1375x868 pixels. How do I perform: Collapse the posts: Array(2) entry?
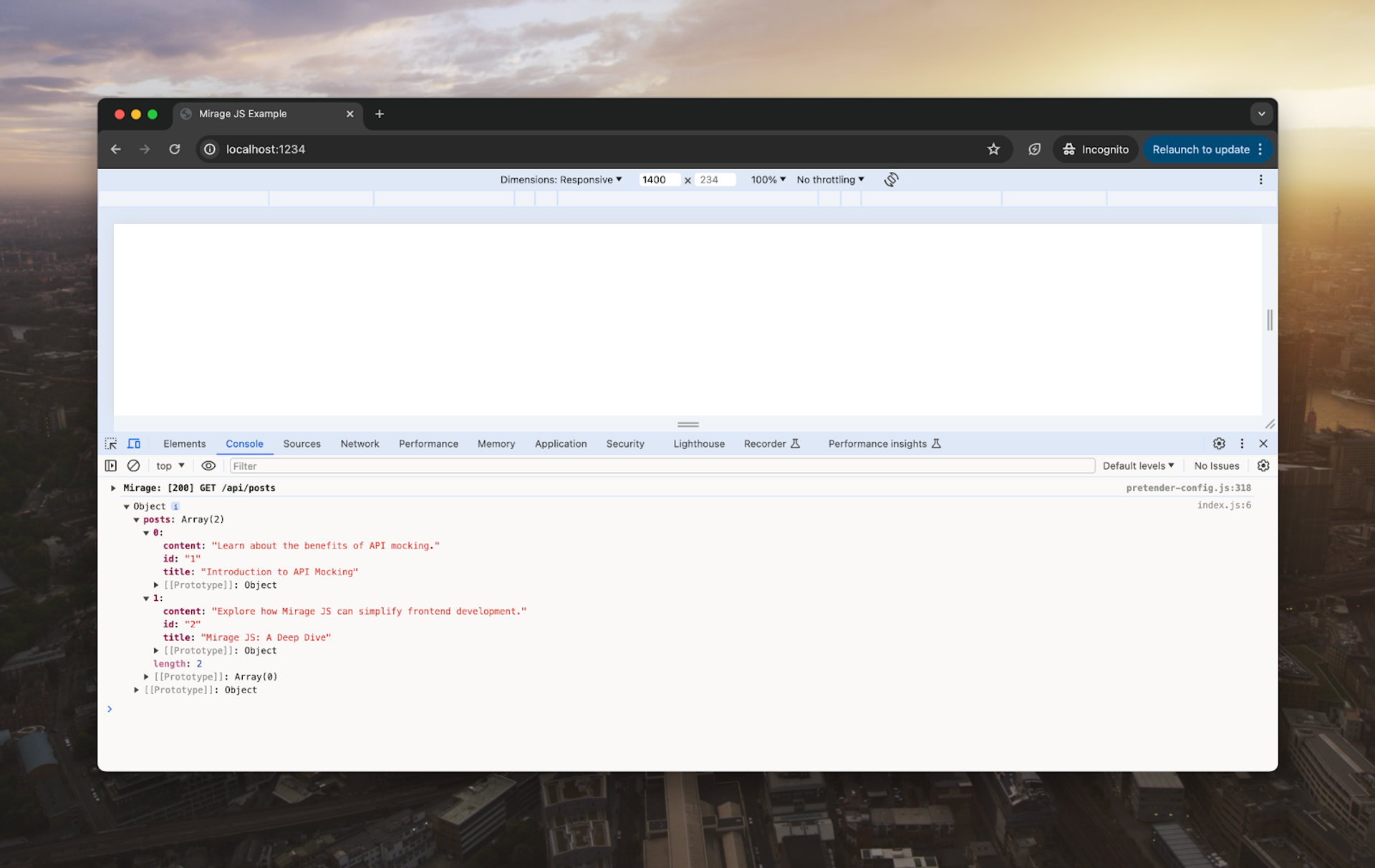[x=137, y=520]
